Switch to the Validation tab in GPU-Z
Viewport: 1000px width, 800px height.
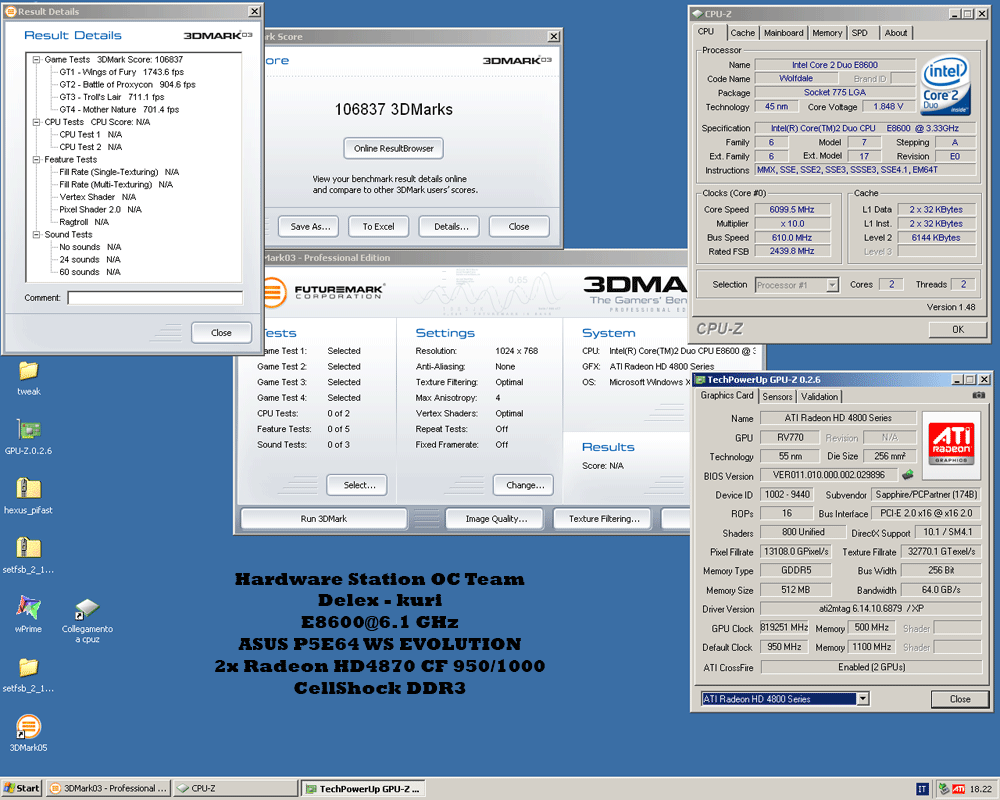point(820,397)
